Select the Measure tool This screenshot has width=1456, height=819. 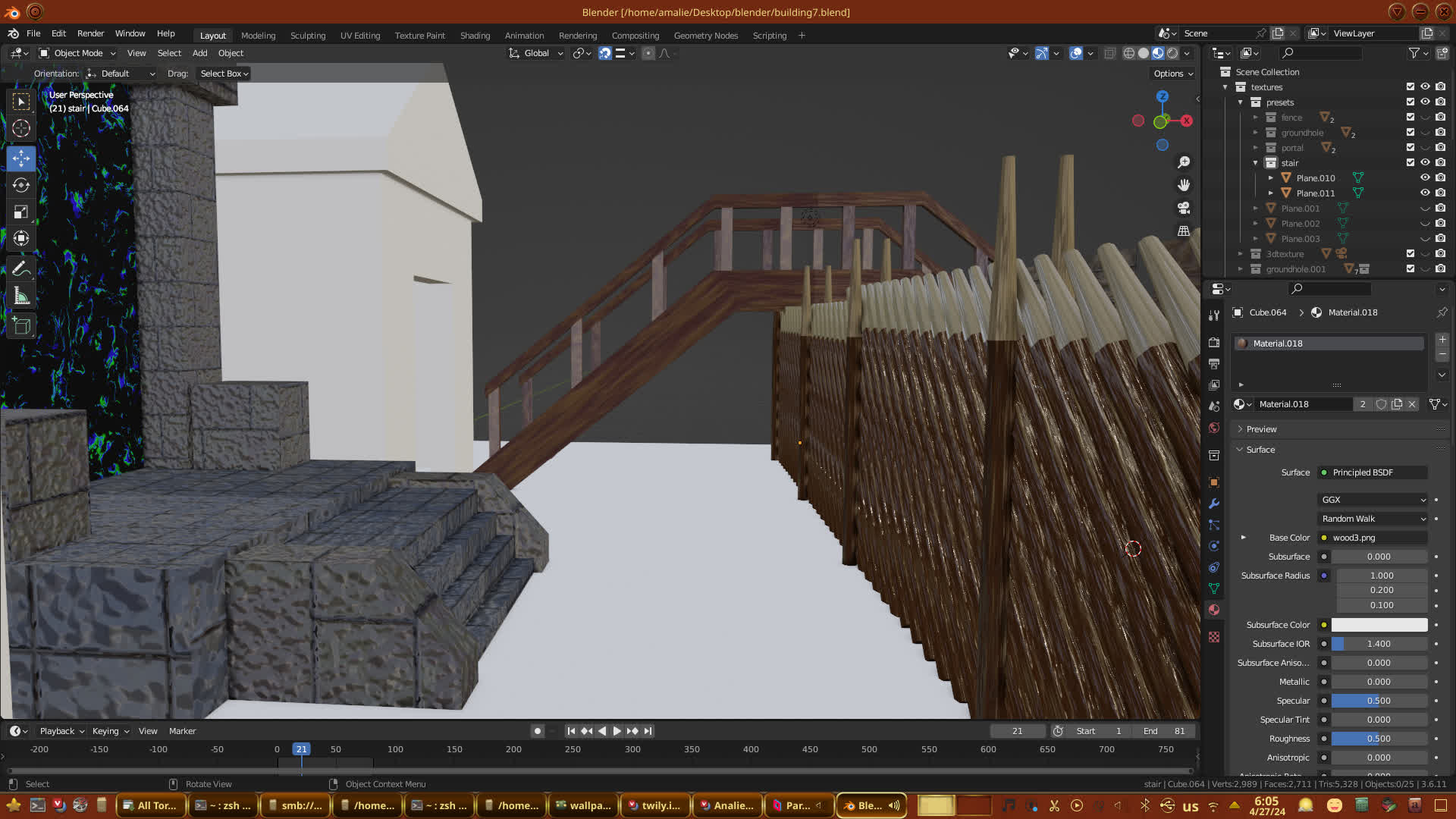point(21,297)
